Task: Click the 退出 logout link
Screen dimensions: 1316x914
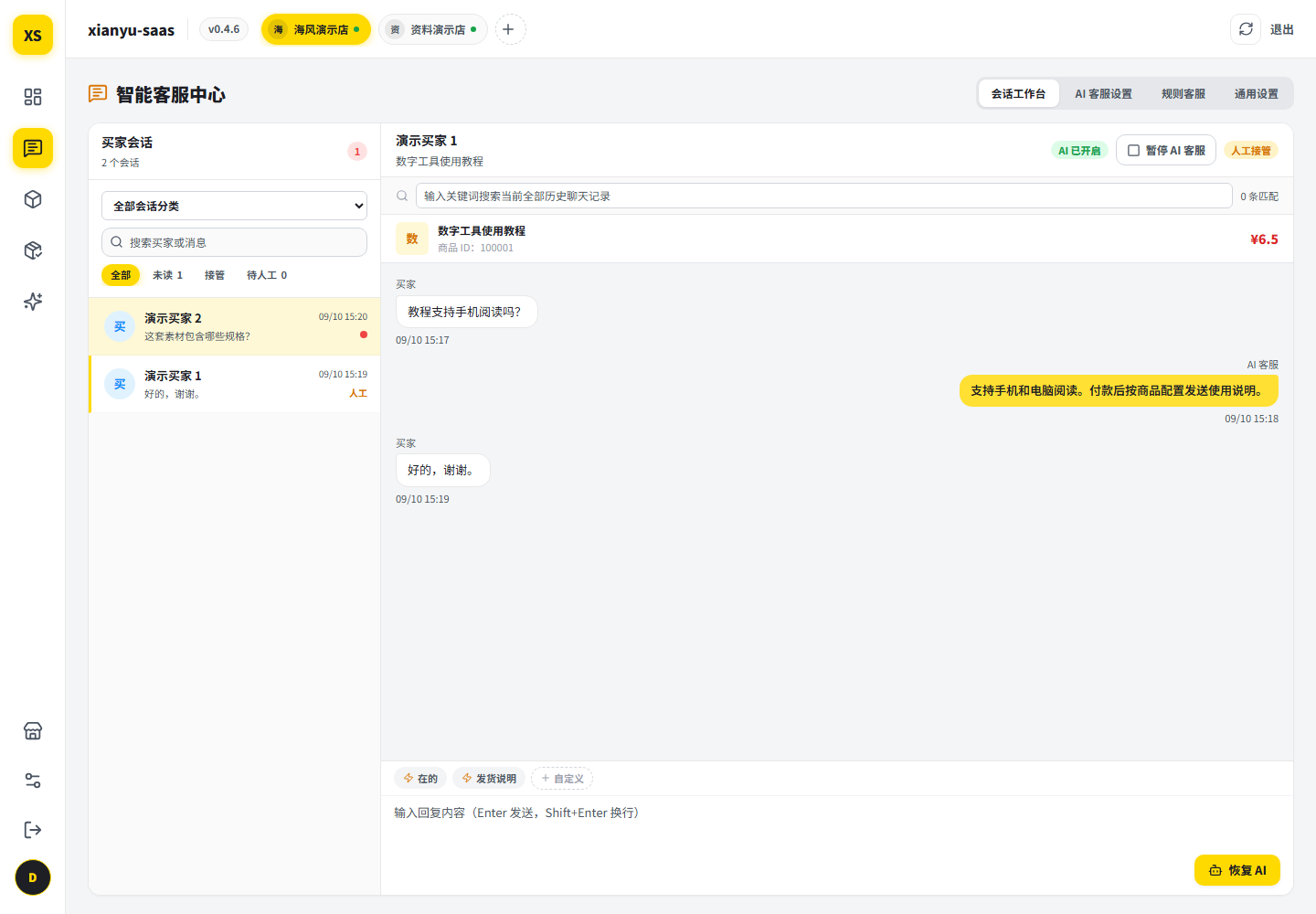Action: click(1282, 29)
